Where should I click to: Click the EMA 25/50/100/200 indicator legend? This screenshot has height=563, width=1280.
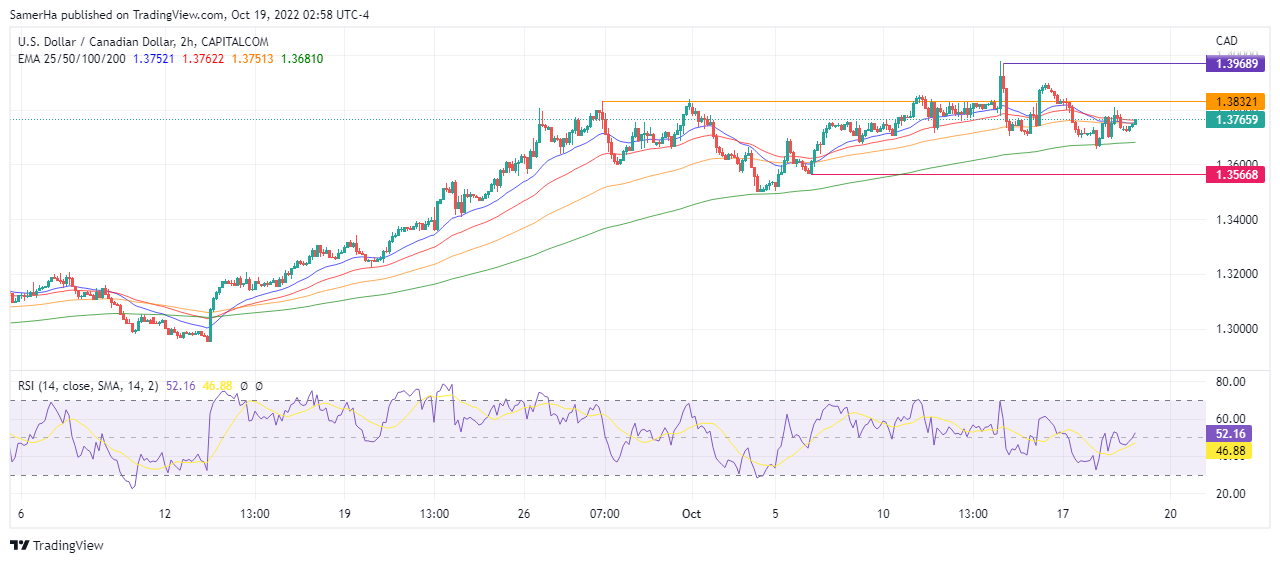pyautogui.click(x=72, y=59)
